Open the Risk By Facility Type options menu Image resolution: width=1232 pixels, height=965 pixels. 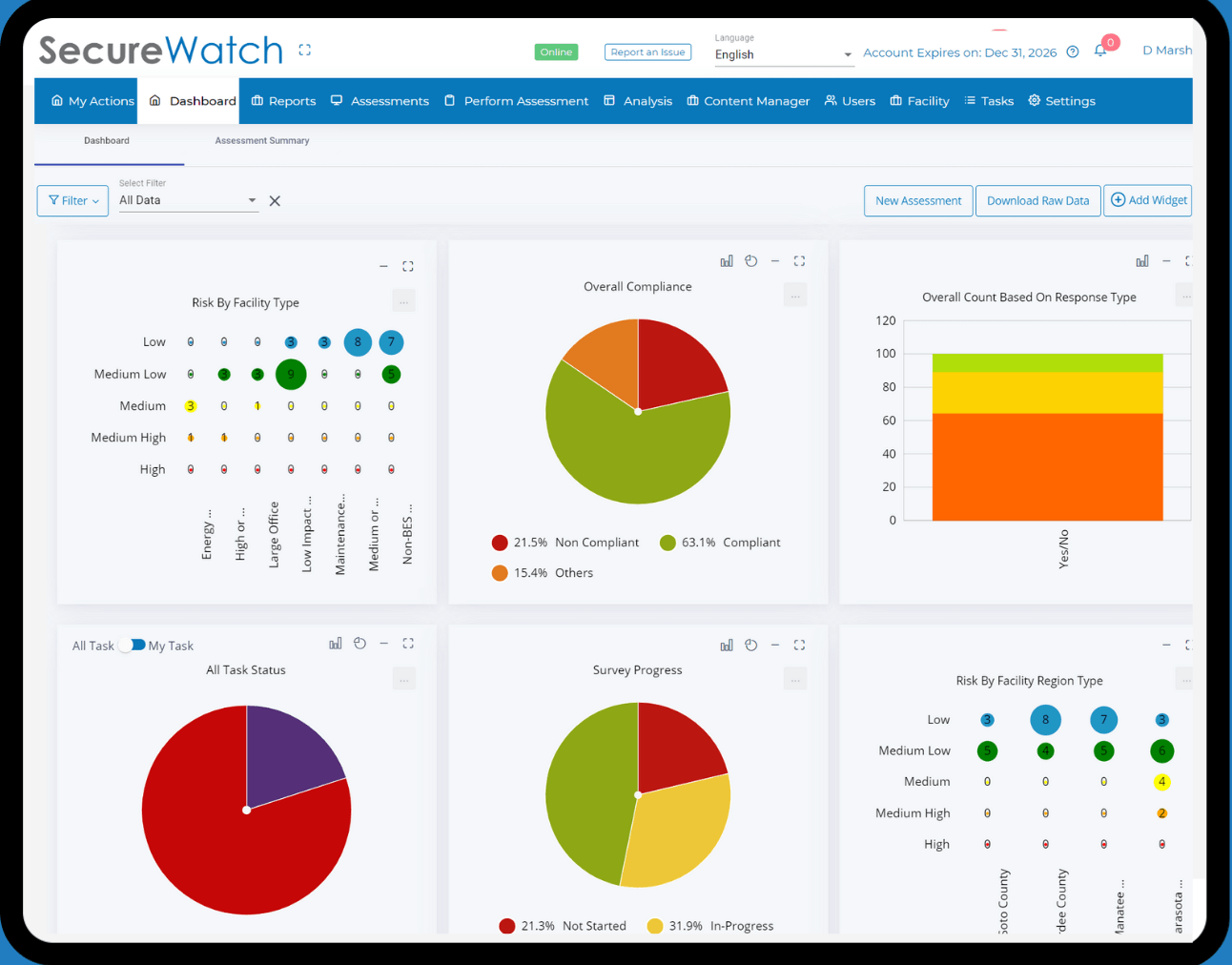pyautogui.click(x=403, y=299)
